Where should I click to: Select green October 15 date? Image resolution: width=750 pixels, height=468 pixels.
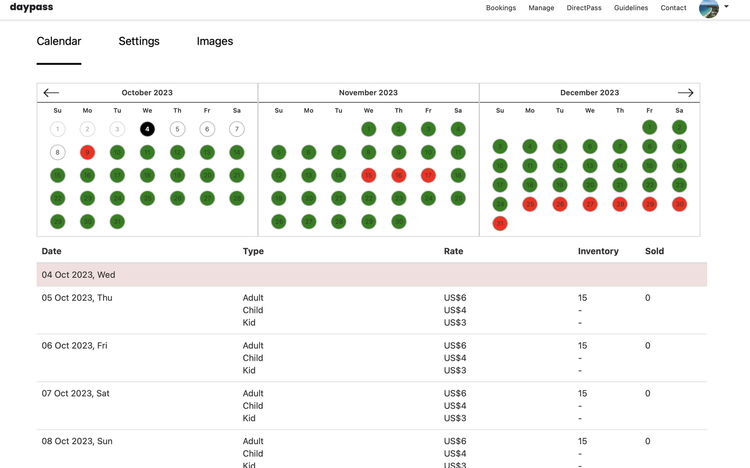(x=57, y=175)
